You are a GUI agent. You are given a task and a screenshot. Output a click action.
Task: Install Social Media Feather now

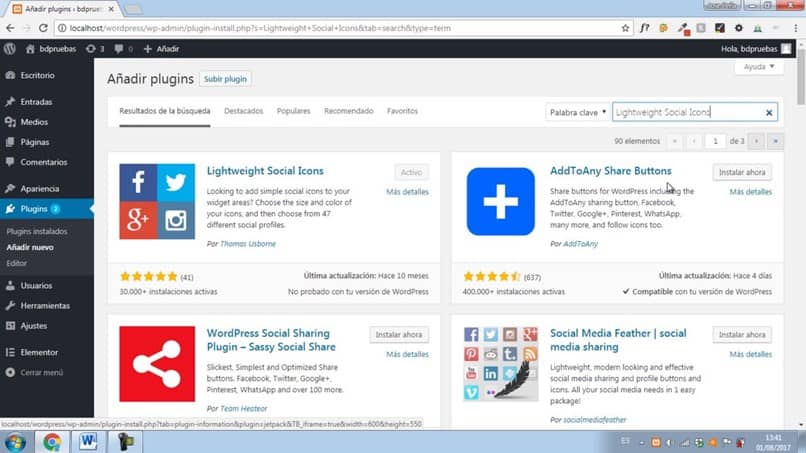[742, 335]
